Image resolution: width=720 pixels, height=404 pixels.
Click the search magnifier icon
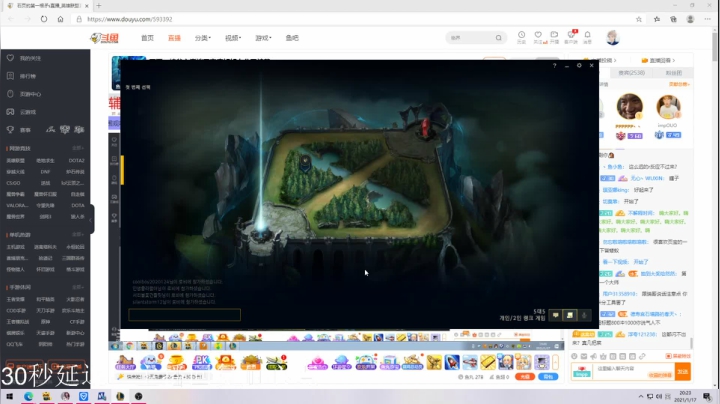click(499, 38)
